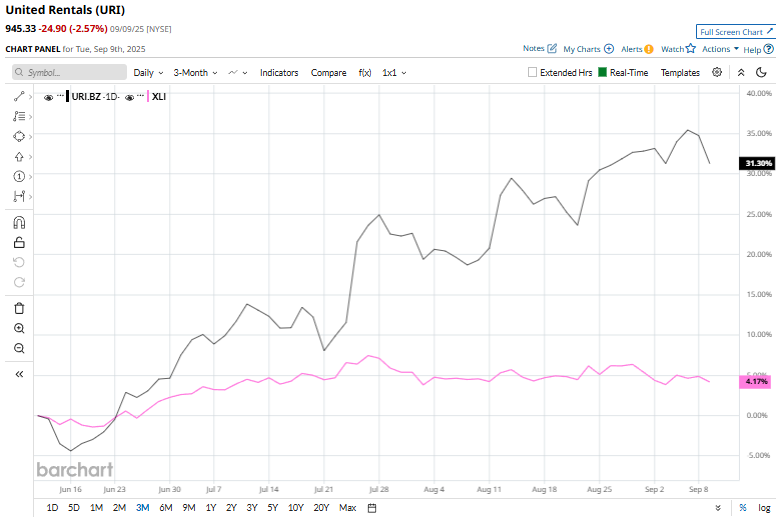Screen dimensions: 776x522
Task: Choose the arrow marker tool
Action: 19,157
